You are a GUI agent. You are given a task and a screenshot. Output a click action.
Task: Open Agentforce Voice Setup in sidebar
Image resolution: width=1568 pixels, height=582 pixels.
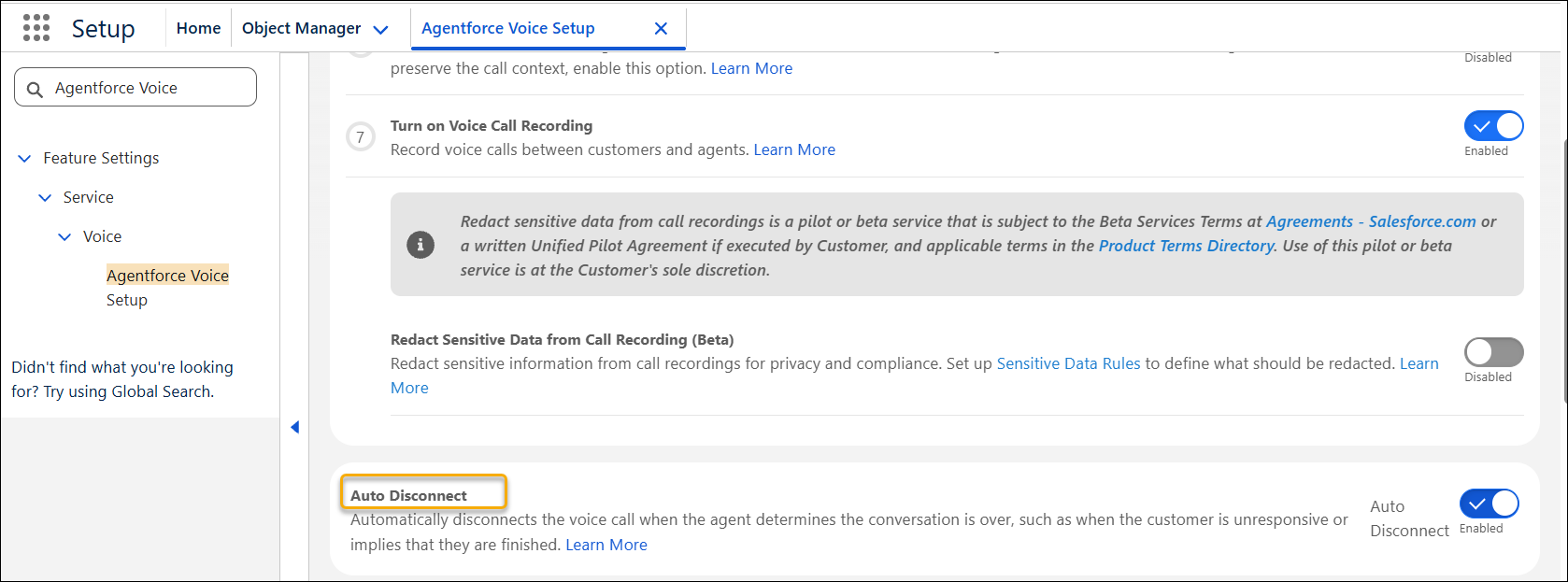pyautogui.click(x=167, y=288)
